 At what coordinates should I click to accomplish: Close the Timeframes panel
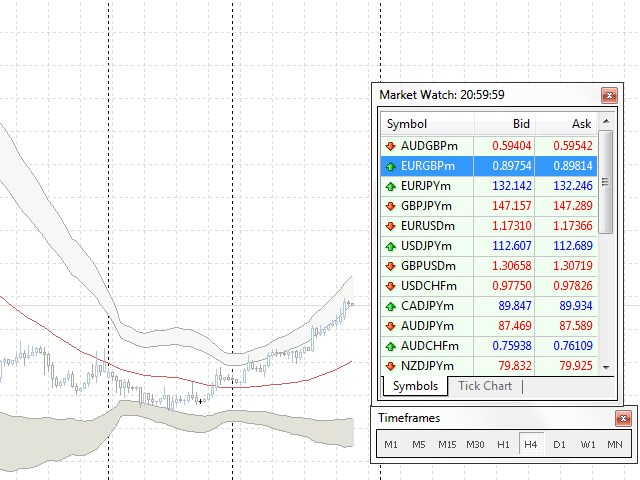(x=625, y=419)
